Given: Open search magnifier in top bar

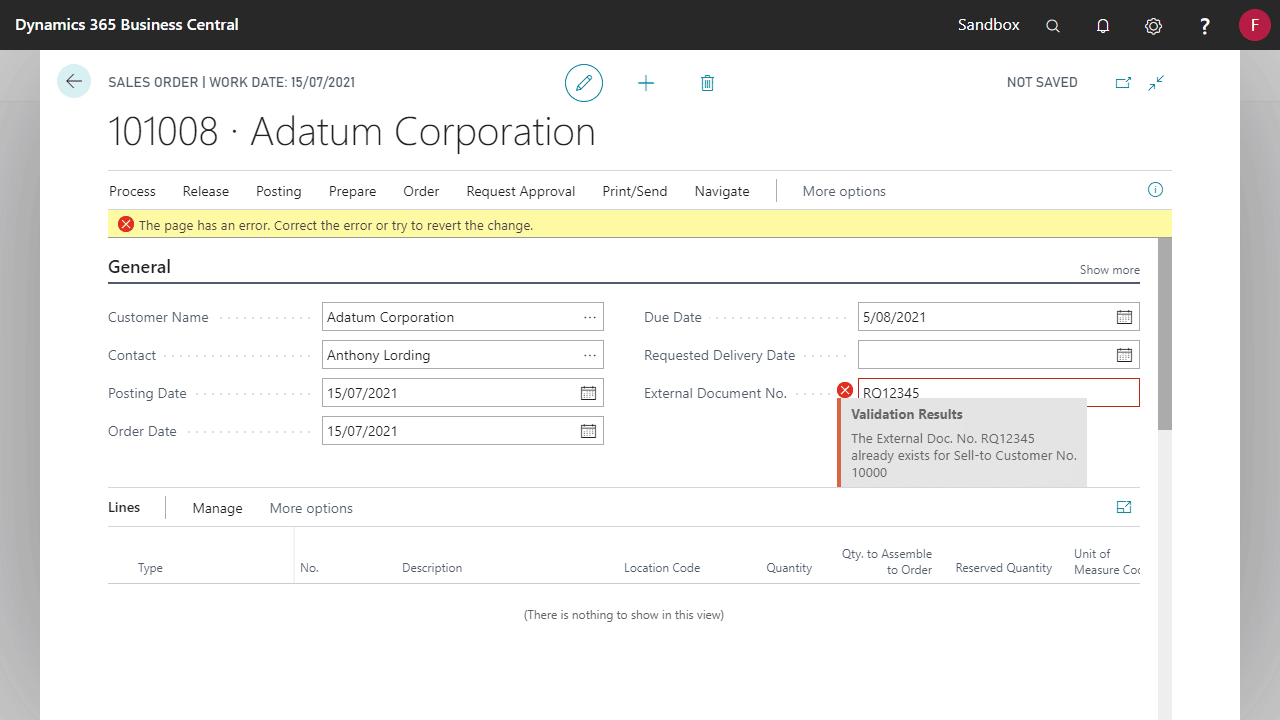Looking at the screenshot, I should (x=1053, y=26).
